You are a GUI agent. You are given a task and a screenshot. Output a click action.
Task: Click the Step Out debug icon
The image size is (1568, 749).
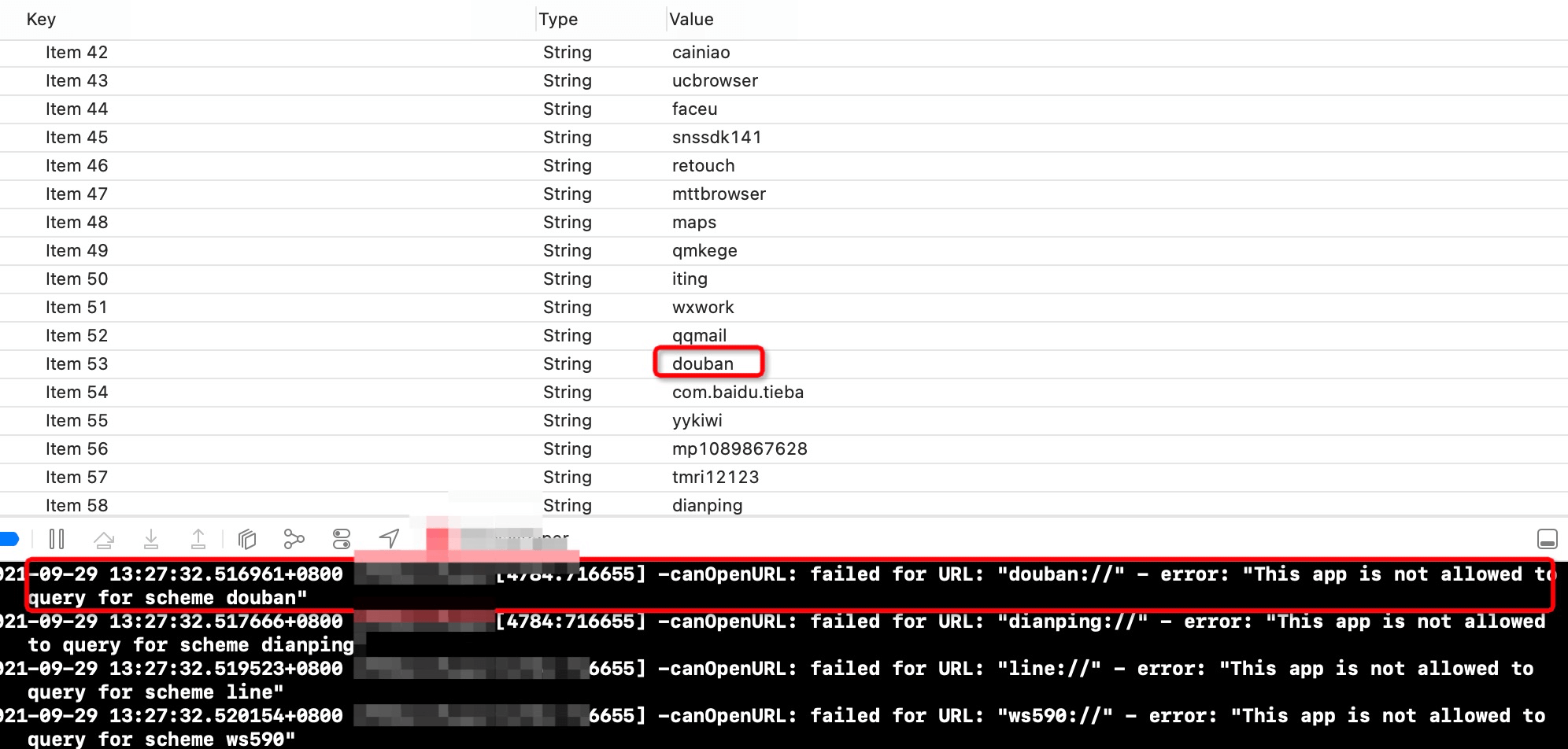click(198, 539)
